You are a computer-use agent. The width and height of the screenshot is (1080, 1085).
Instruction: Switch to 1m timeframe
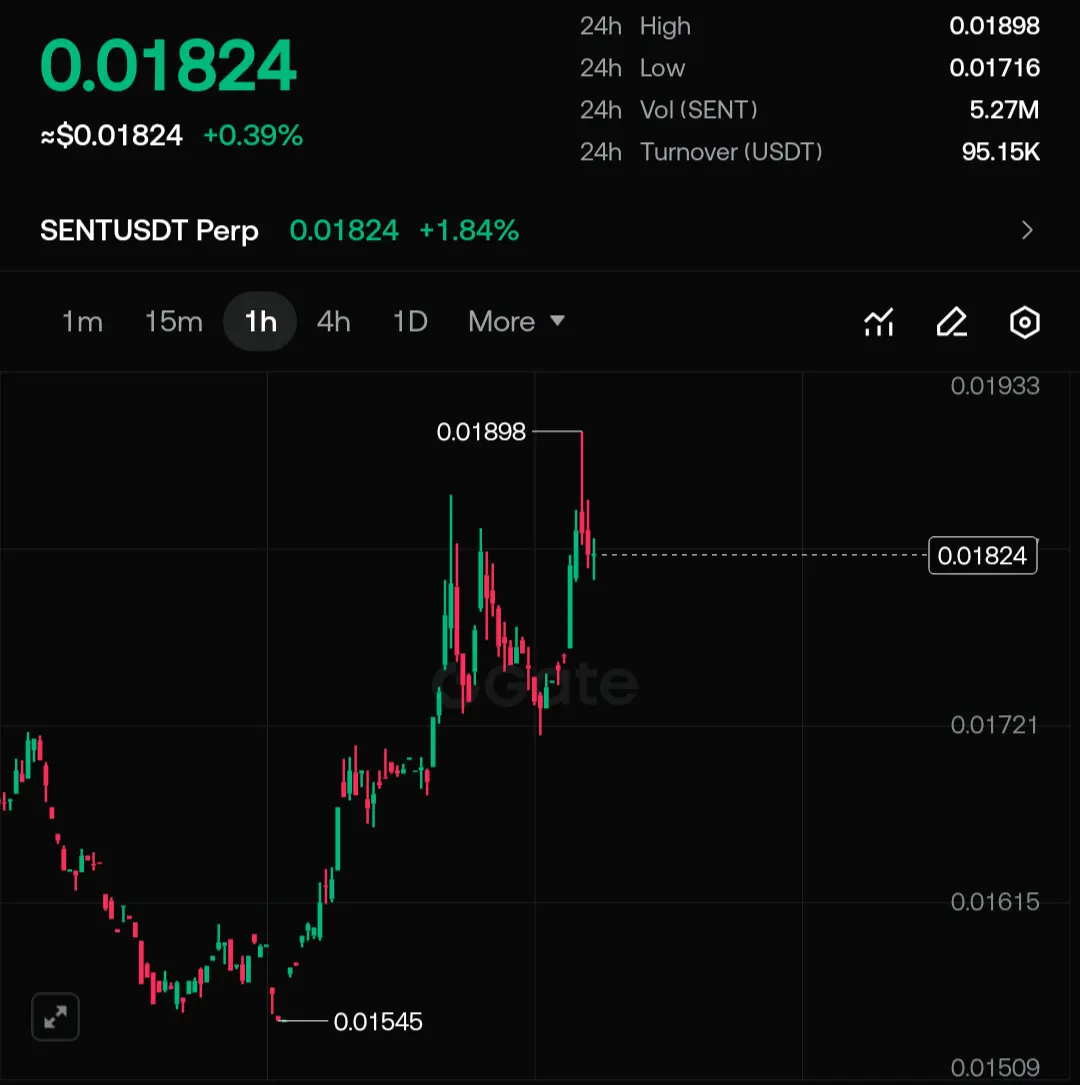click(82, 322)
